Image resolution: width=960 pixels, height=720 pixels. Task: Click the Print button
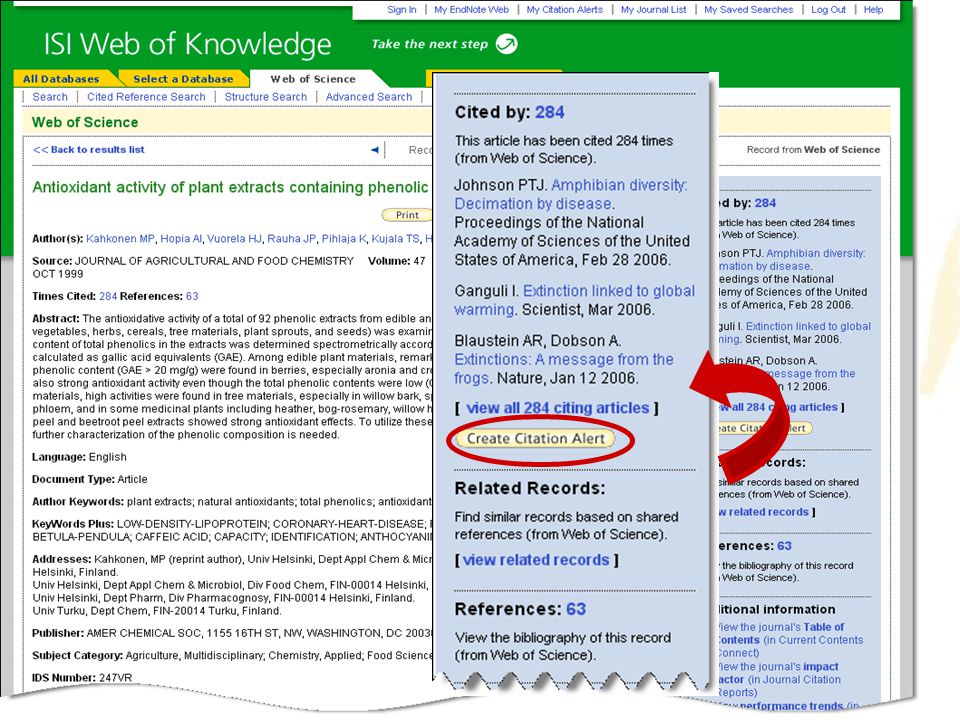[407, 215]
